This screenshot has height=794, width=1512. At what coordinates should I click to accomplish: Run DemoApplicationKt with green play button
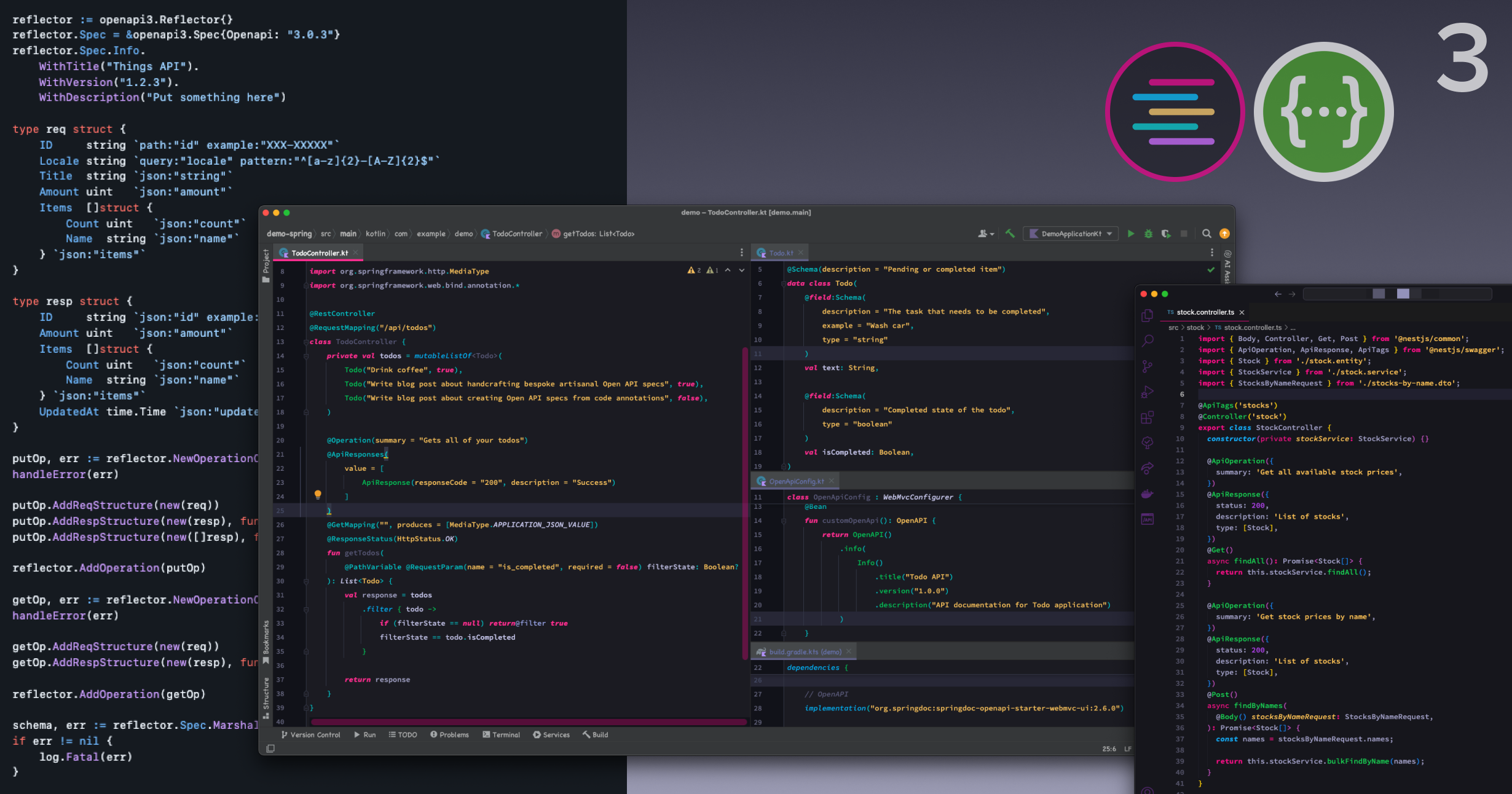[1130, 234]
